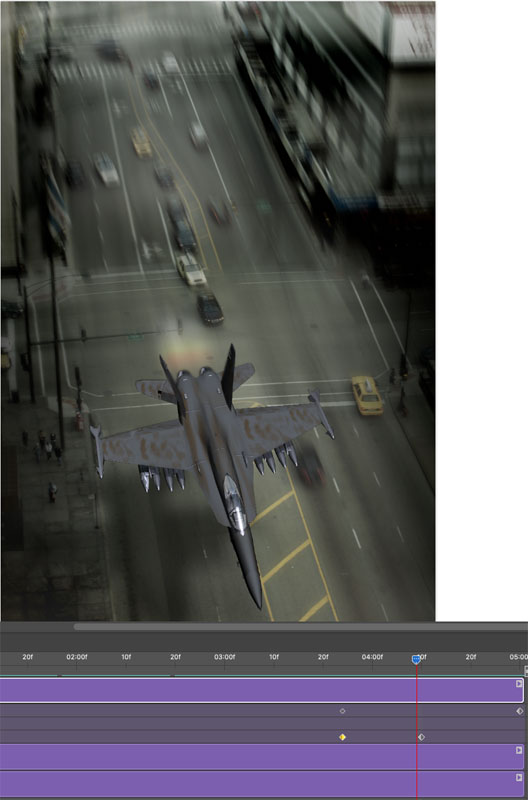Select the keyframe at the far right end of the property row
Screen dimensions: 528x800
point(520,711)
